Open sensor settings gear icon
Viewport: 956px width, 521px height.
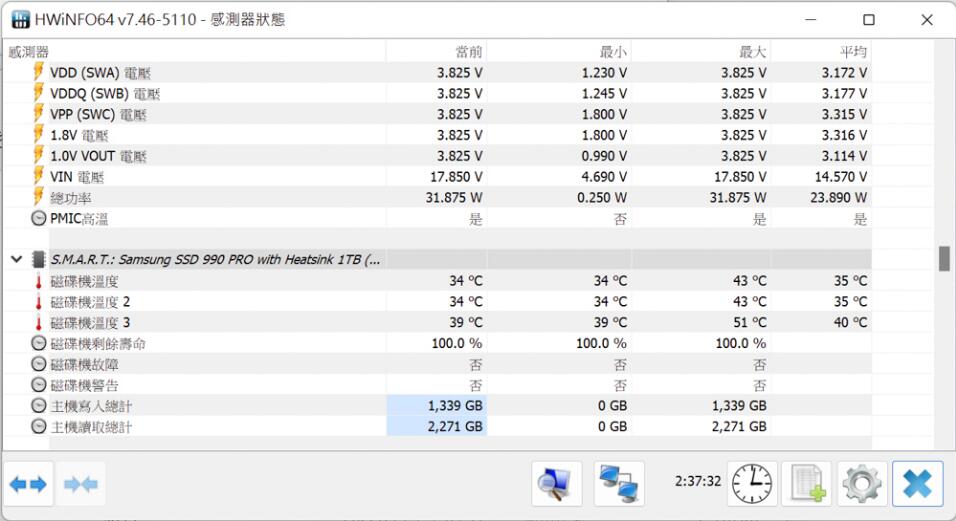coord(861,484)
